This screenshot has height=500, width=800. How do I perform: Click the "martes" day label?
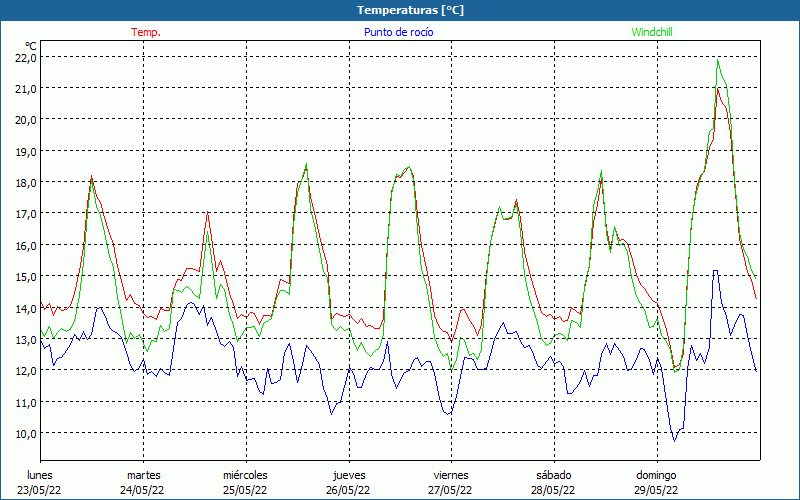(x=144, y=475)
